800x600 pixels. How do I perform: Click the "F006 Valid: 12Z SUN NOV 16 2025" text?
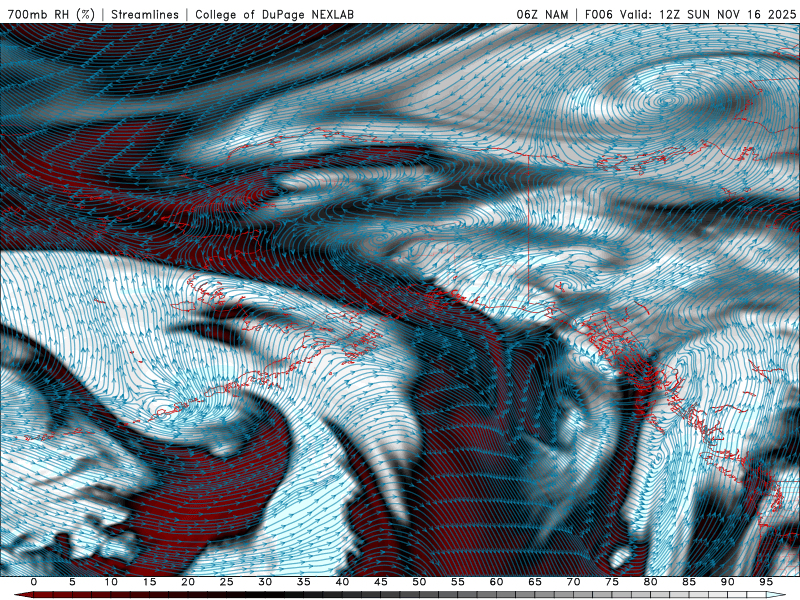[690, 14]
